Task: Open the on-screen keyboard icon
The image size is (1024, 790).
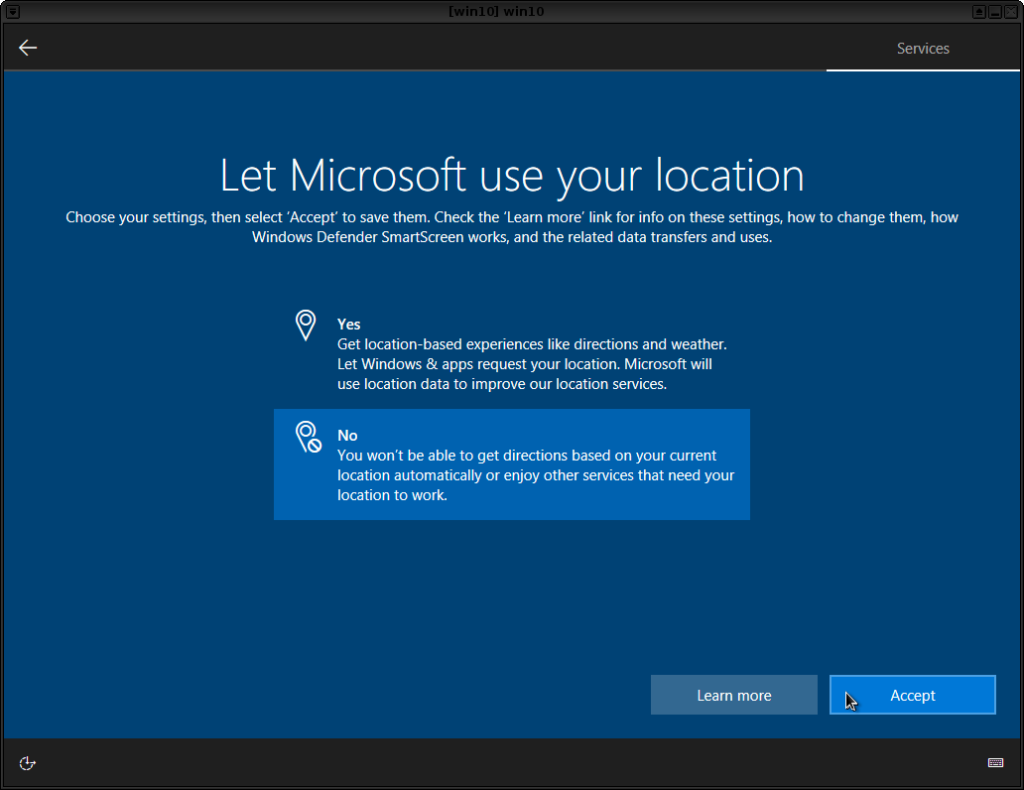Action: pyautogui.click(x=995, y=763)
